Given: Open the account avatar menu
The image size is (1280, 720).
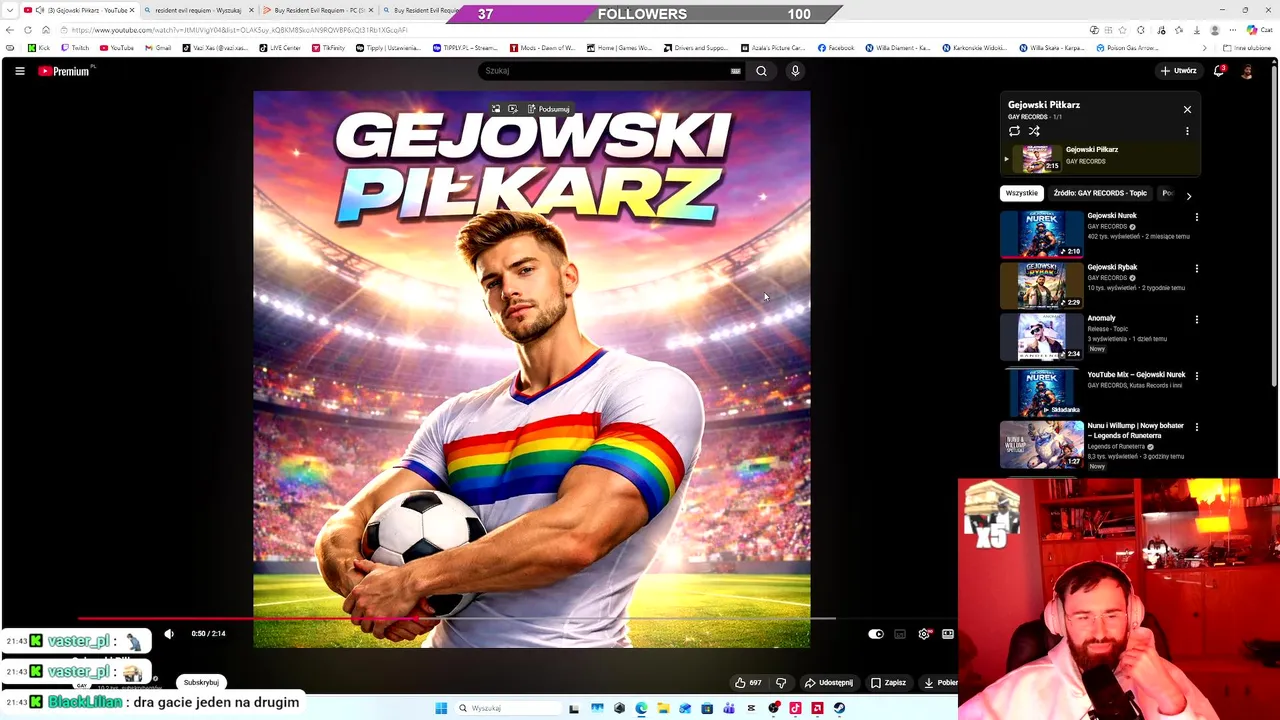Looking at the screenshot, I should 1247,71.
